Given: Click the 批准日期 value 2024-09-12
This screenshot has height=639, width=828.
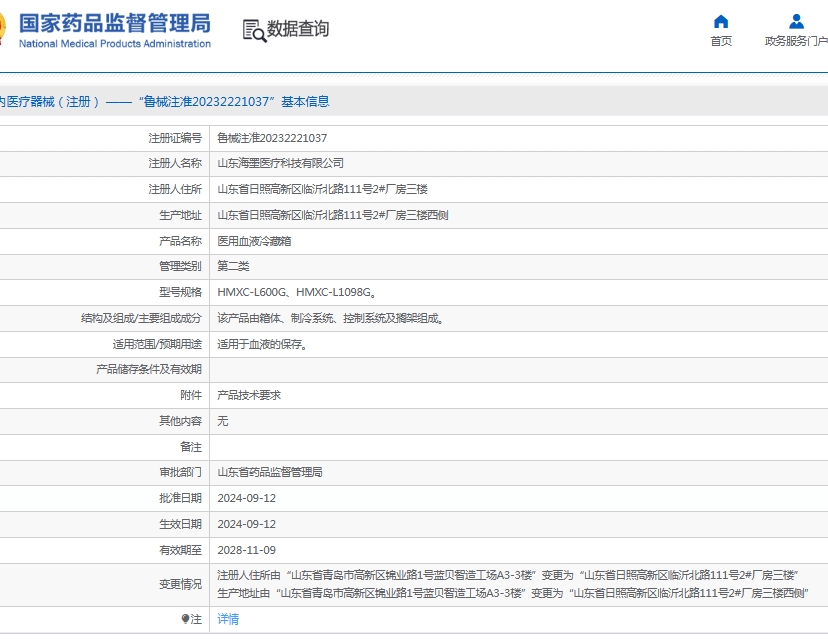Looking at the screenshot, I should point(247,498).
